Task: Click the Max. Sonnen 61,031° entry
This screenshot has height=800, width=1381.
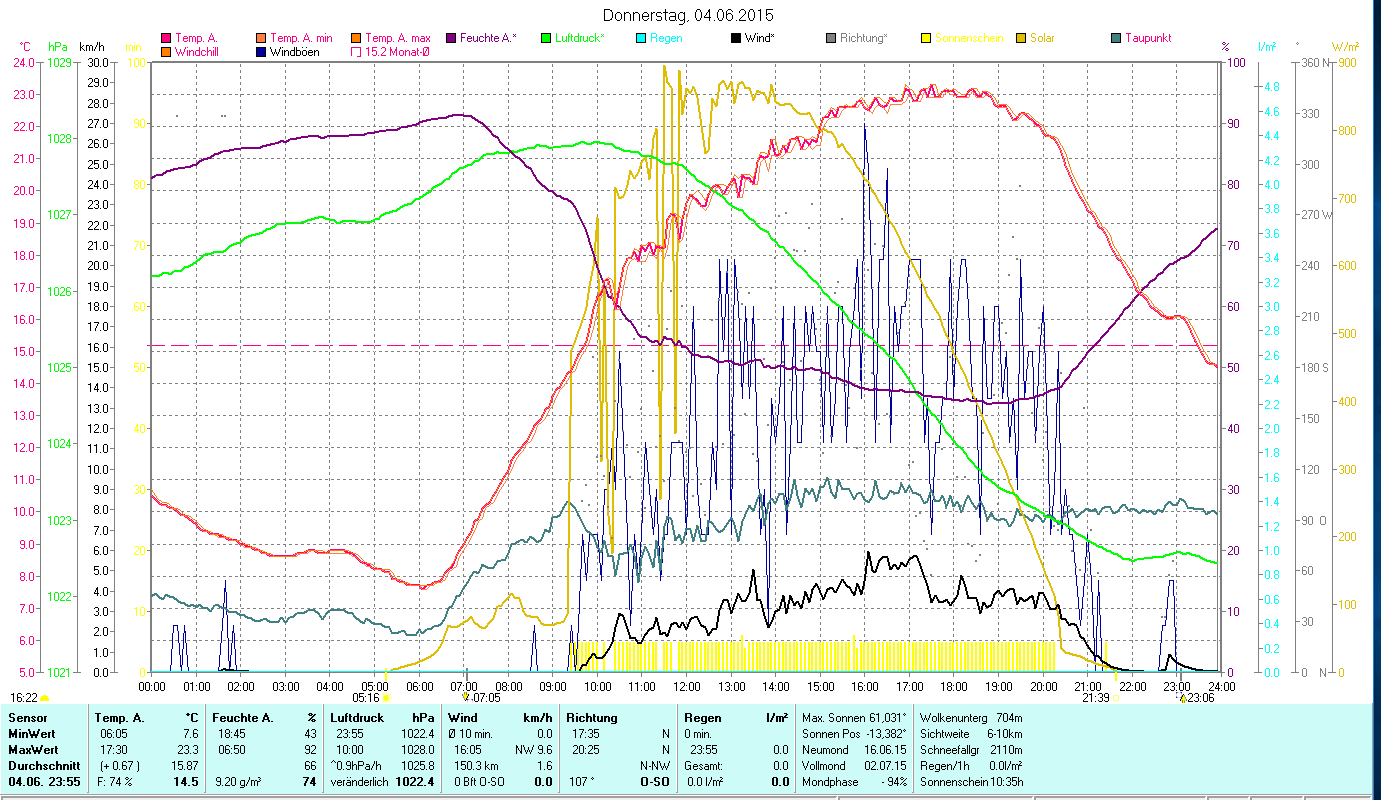Action: click(x=854, y=718)
